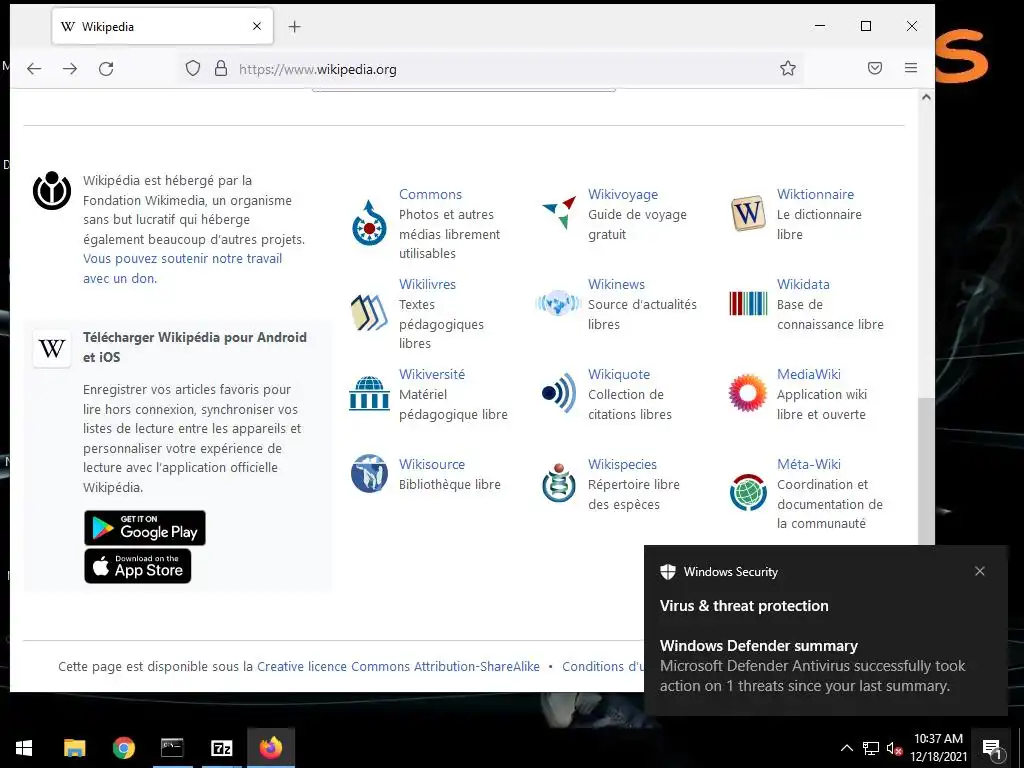Screen dimensions: 1024x768
Task: Dismiss the Windows Security notification
Action: click(x=980, y=571)
